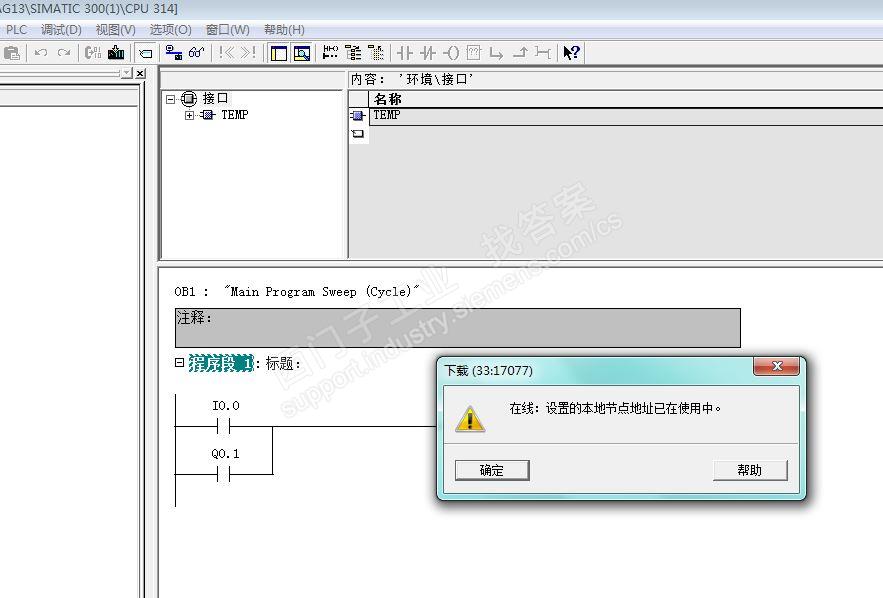Click the third network dotted icon
Image resolution: width=883 pixels, height=598 pixels.
(x=376, y=53)
